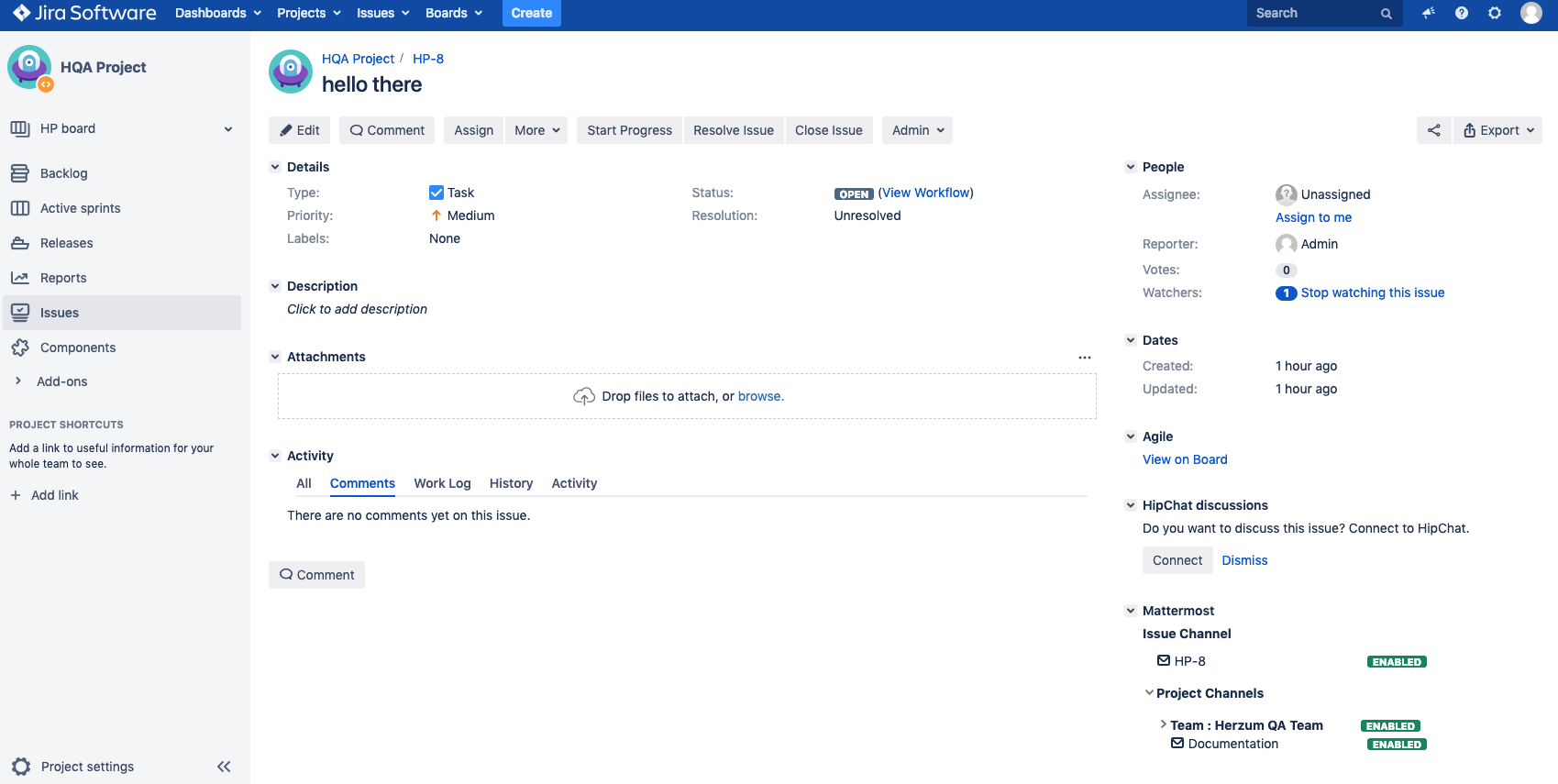Open the History tab
The image size is (1558, 784).
(511, 483)
